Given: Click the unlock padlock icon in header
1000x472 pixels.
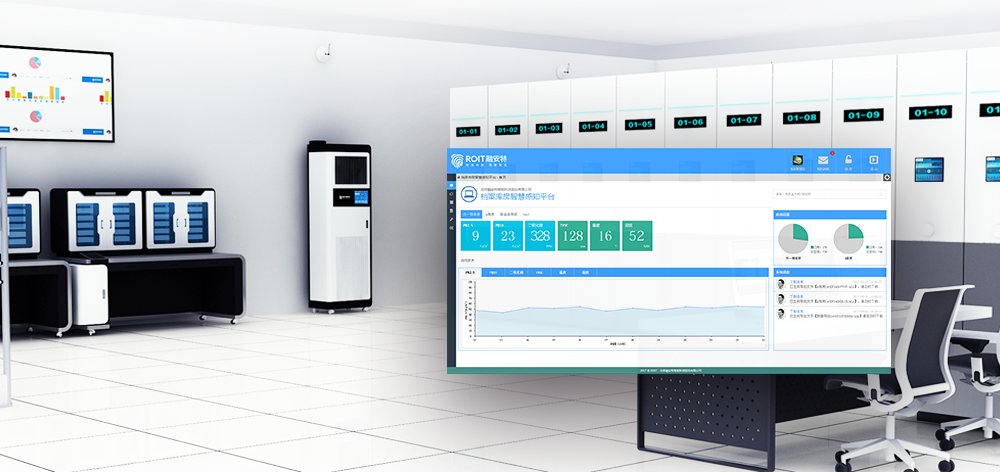Looking at the screenshot, I should 848,160.
